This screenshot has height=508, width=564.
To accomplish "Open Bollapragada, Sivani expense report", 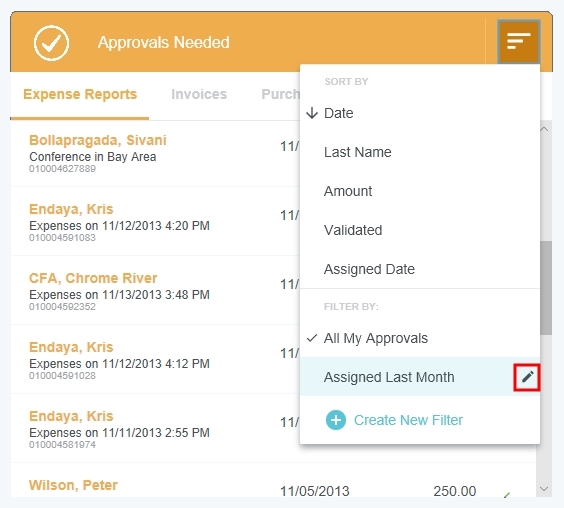I will pyautogui.click(x=97, y=140).
